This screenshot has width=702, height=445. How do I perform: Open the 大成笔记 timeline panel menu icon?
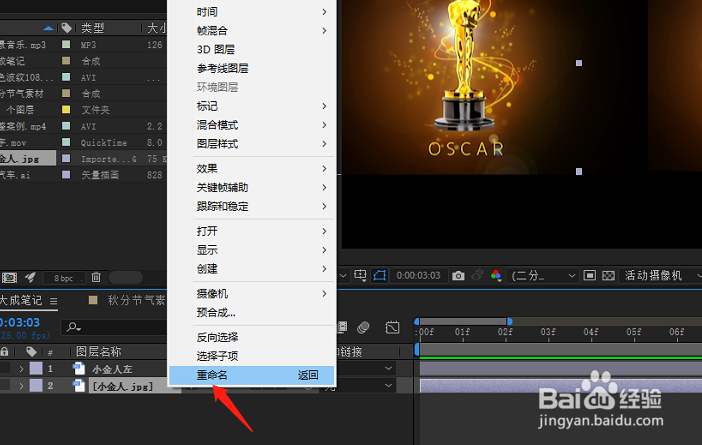[54, 301]
